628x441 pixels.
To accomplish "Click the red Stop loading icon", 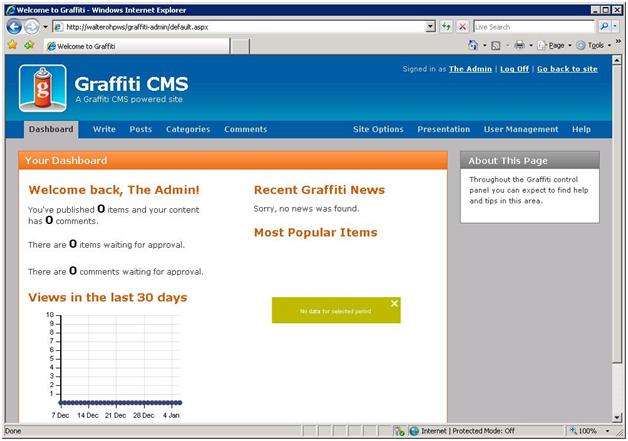I will click(463, 27).
